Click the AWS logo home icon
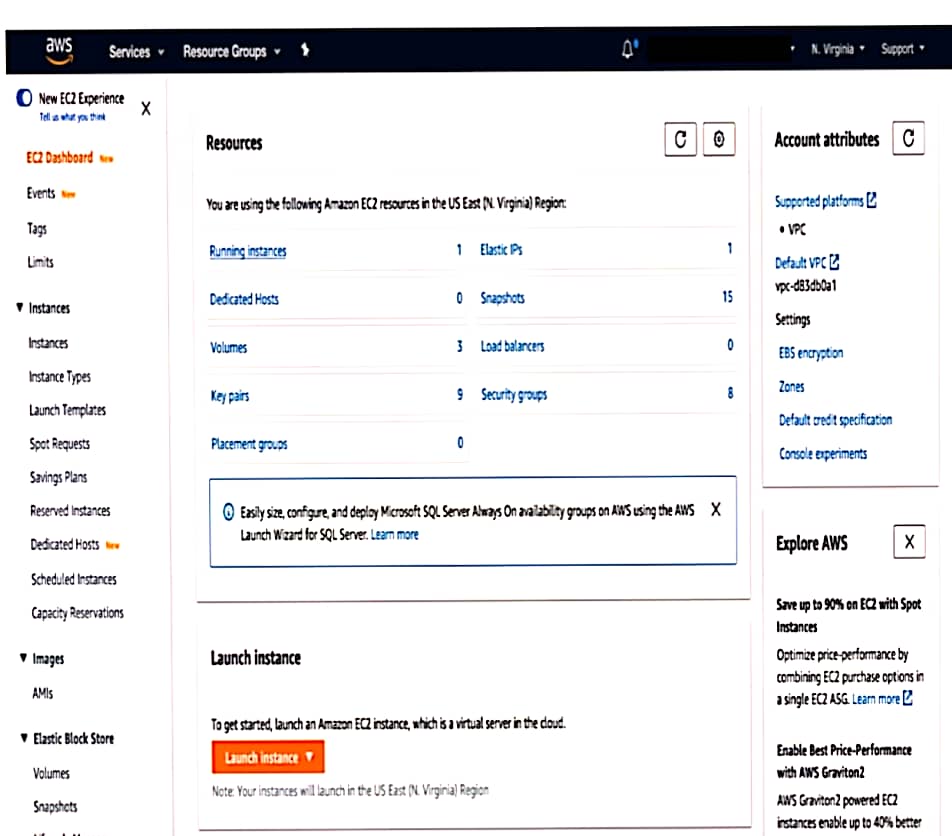 tap(59, 50)
